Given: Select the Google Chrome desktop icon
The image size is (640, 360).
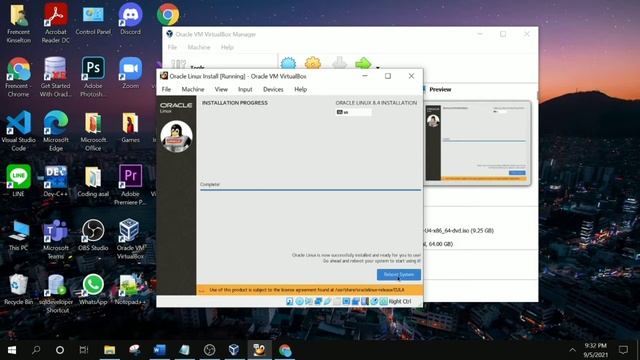Looking at the screenshot, I should pos(168,14).
